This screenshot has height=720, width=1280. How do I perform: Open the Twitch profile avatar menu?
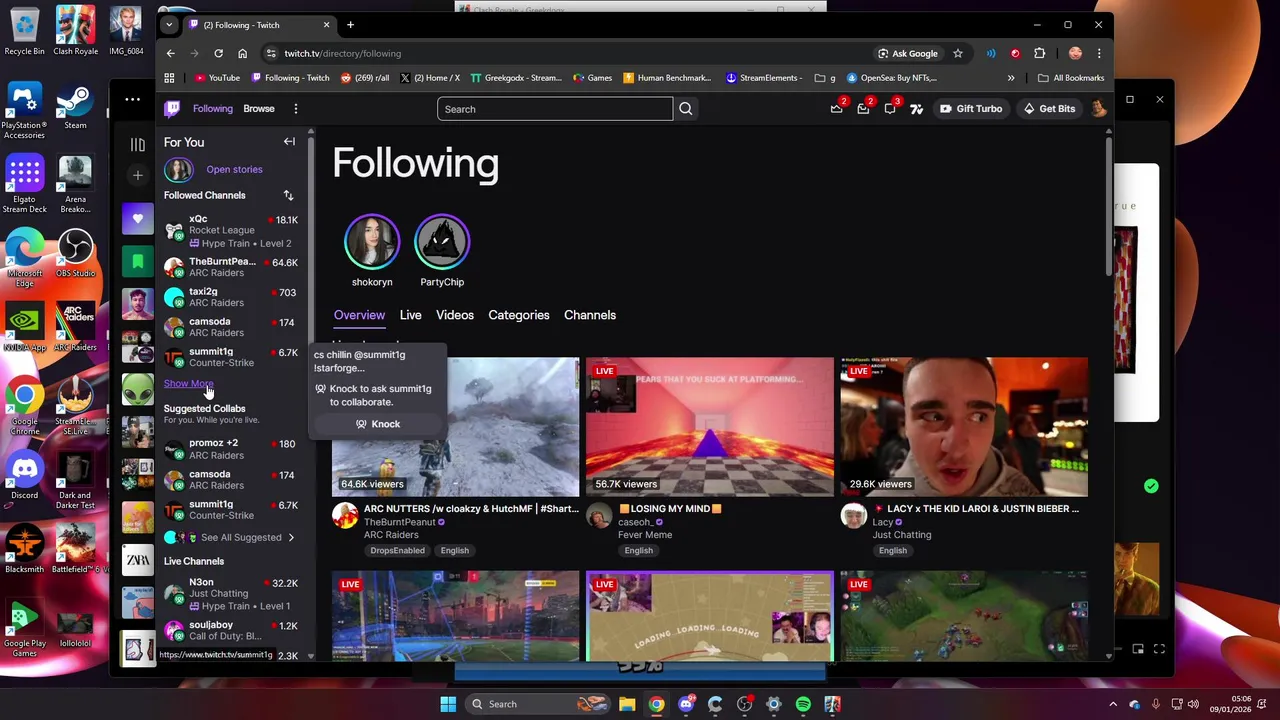click(x=1099, y=109)
